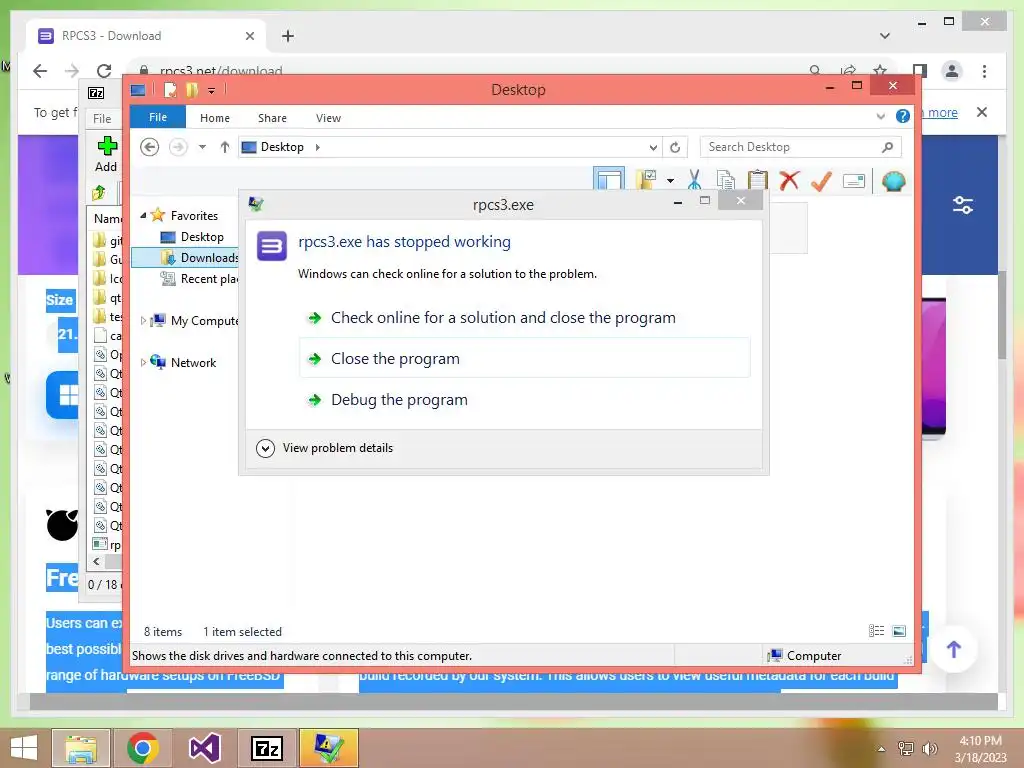Image resolution: width=1024 pixels, height=768 pixels.
Task: Click the new folder icon in Explorer title bar
Action: [x=191, y=90]
